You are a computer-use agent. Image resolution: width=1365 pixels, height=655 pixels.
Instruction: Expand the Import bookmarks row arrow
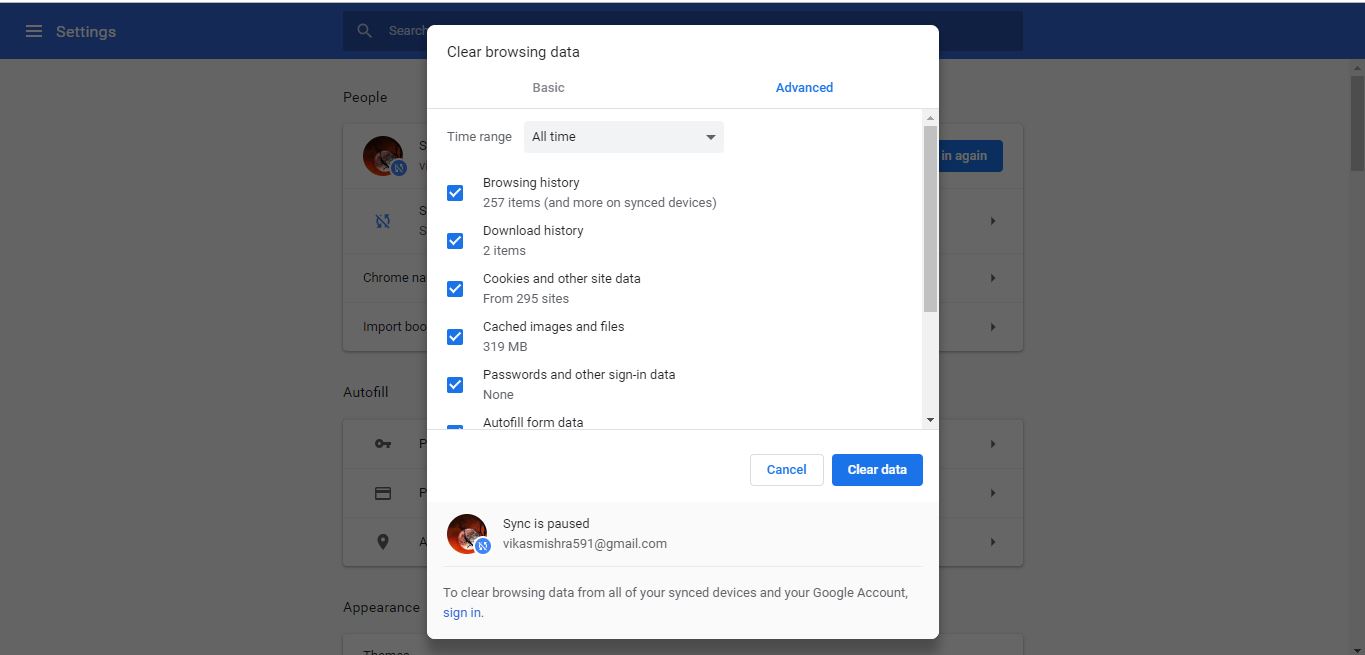993,327
